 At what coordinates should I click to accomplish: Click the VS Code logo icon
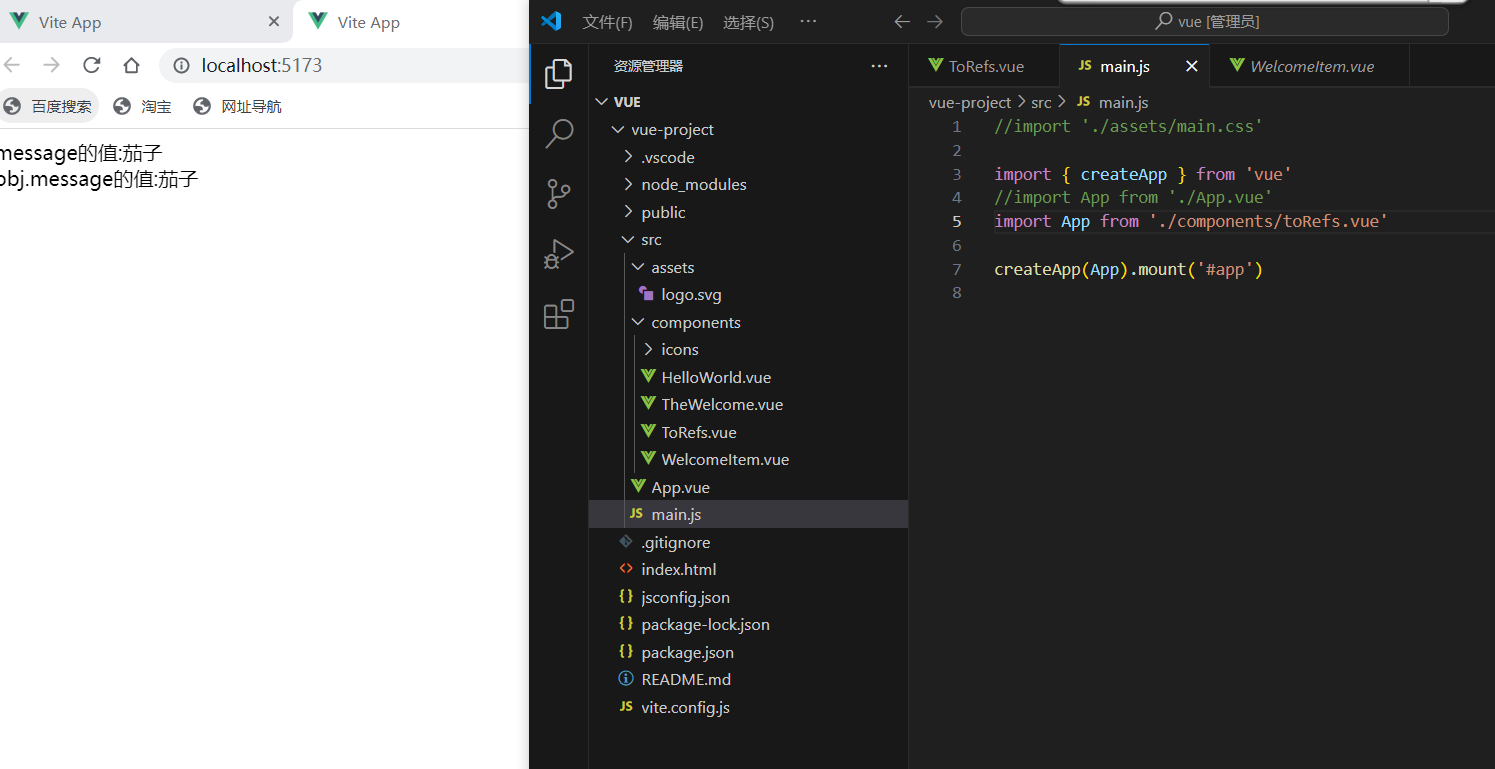tap(551, 21)
